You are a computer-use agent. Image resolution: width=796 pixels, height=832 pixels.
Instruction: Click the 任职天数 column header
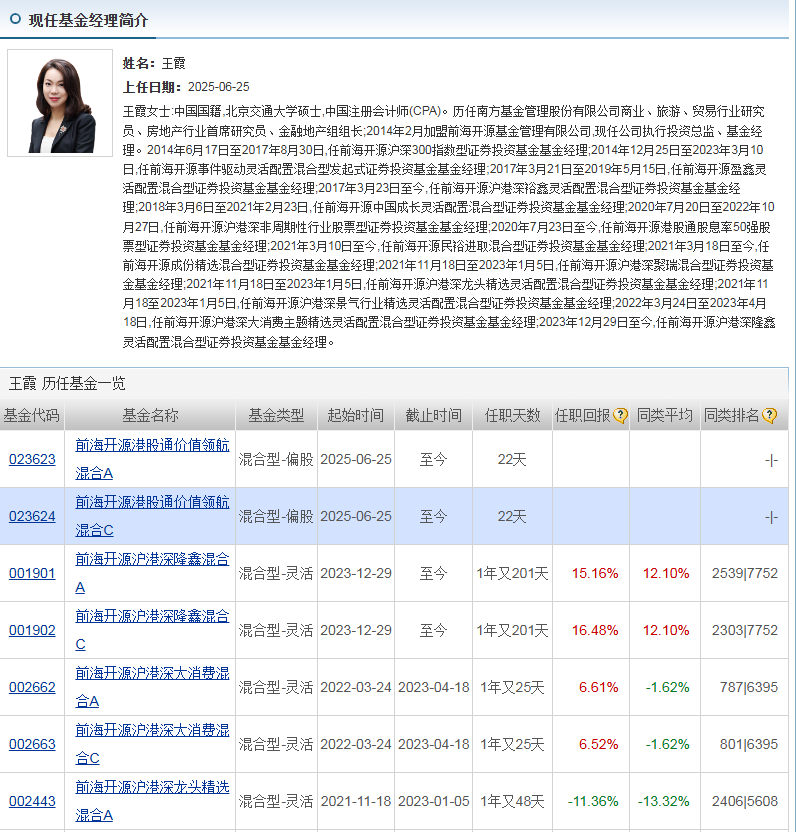[x=513, y=415]
